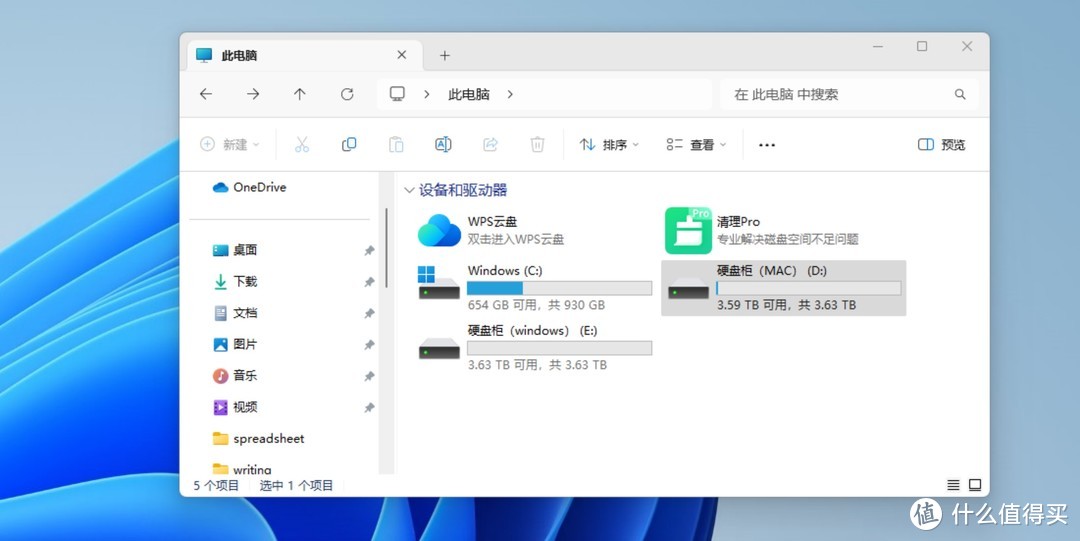
Task: Expand chevron after 此电脑 in address bar
Action: 510,94
